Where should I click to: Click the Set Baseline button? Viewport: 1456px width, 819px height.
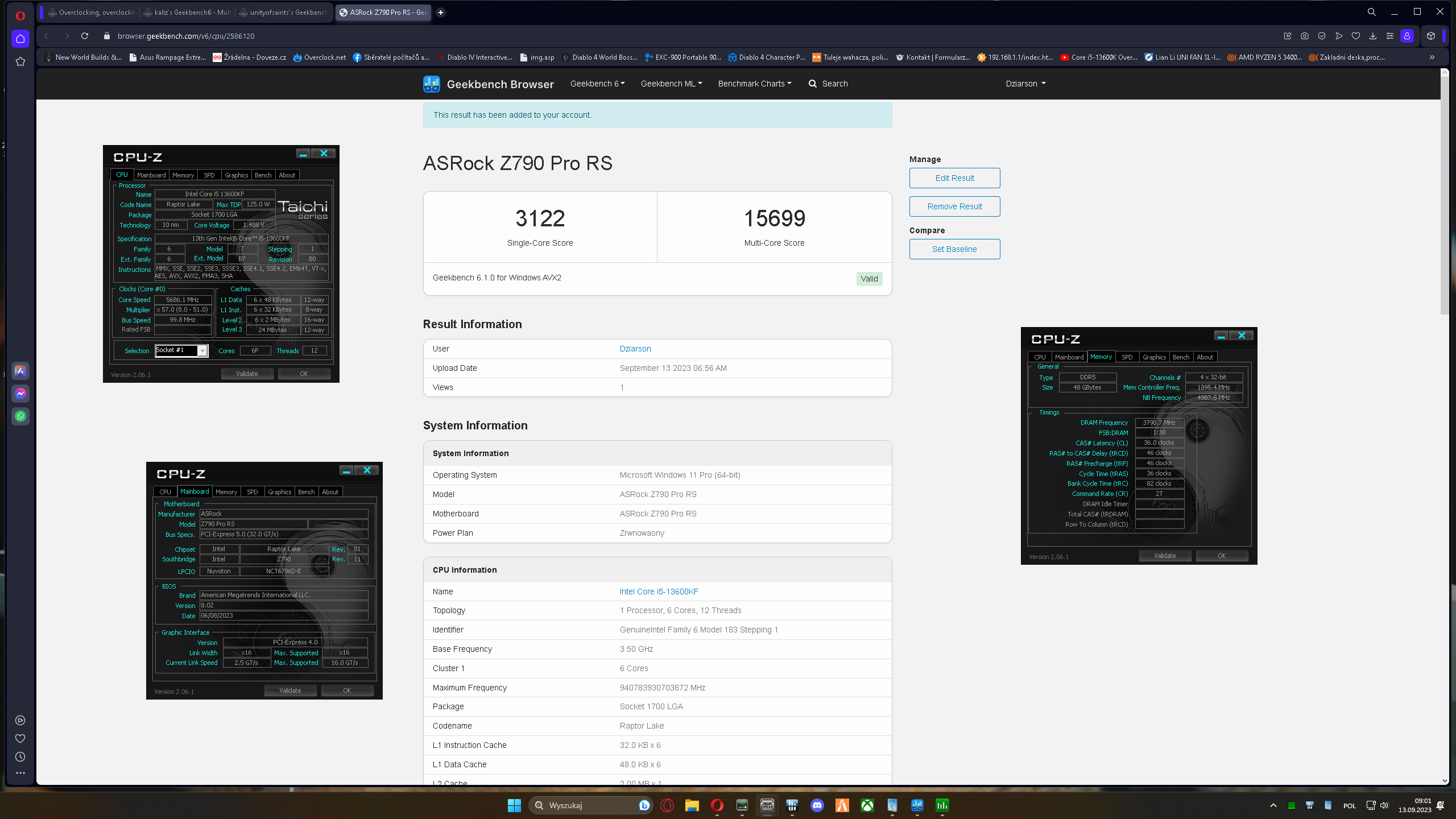[x=954, y=249]
